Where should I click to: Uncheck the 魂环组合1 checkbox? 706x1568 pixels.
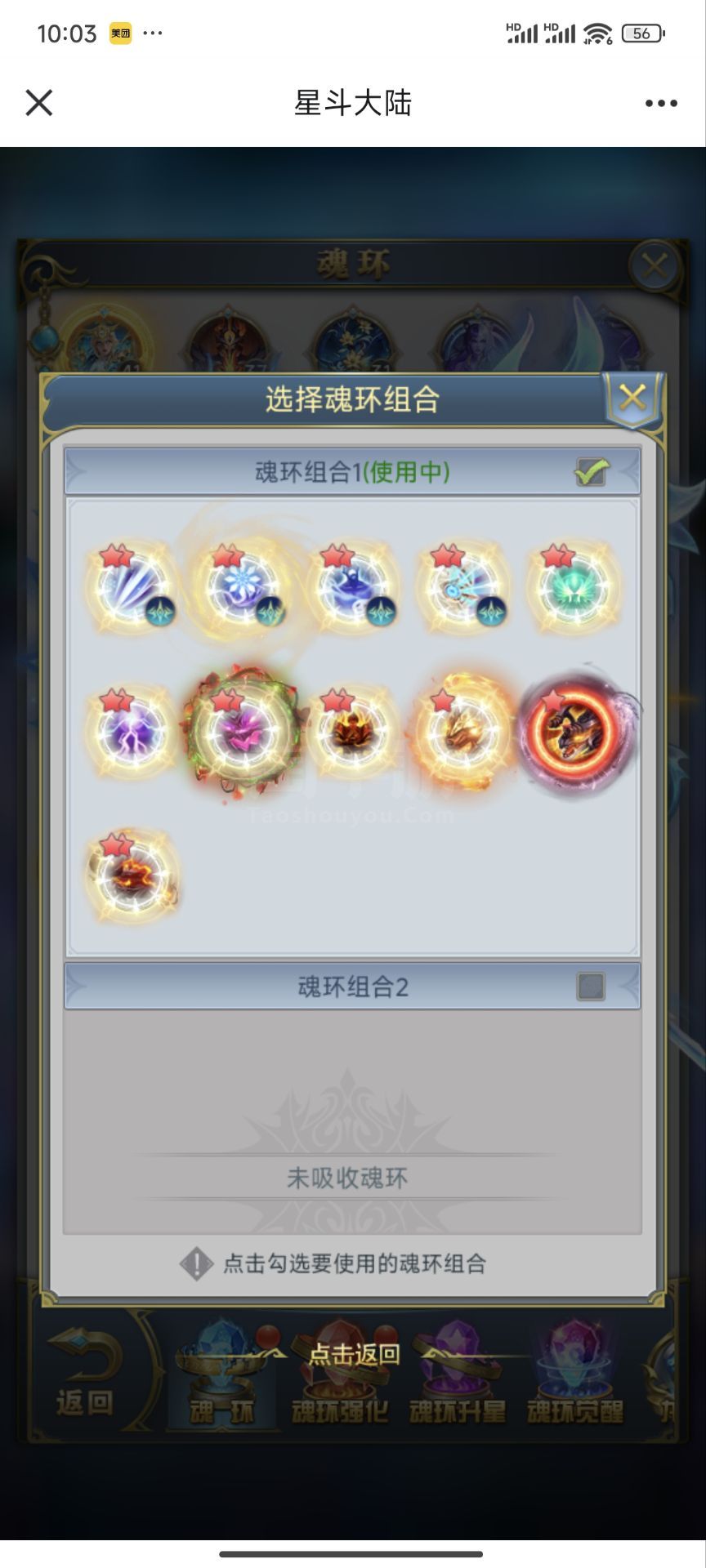click(x=591, y=471)
